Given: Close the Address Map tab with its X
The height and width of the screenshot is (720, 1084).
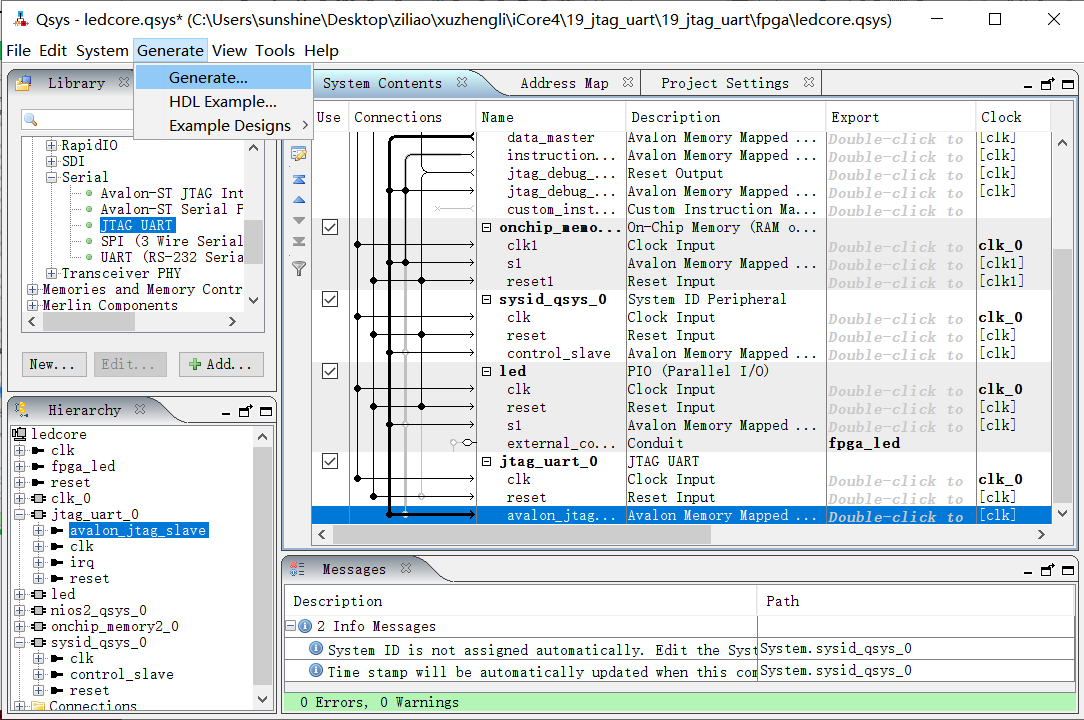Looking at the screenshot, I should (x=628, y=83).
